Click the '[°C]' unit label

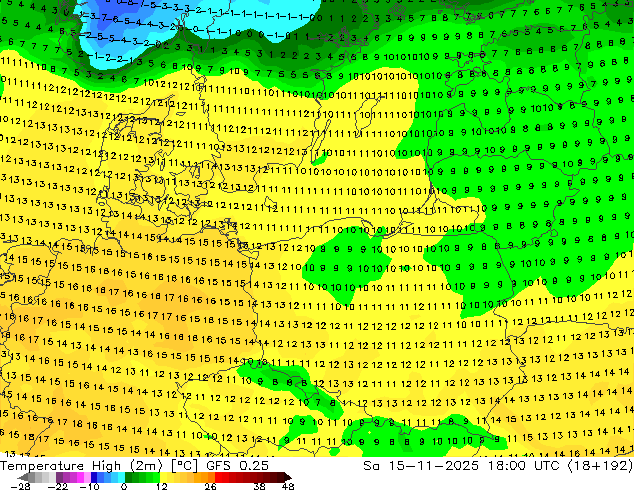pyautogui.click(x=184, y=466)
